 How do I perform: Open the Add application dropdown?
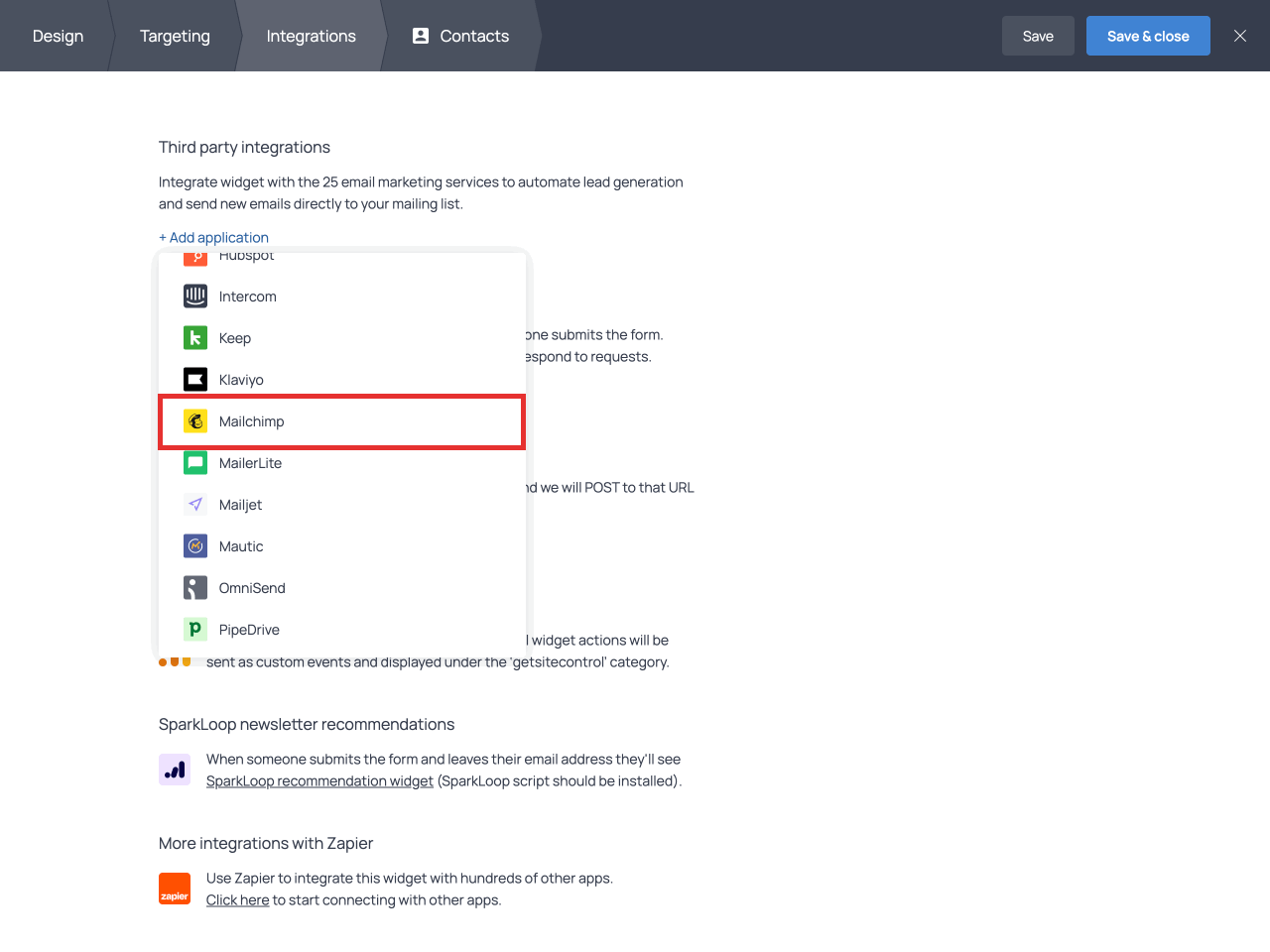click(x=213, y=238)
